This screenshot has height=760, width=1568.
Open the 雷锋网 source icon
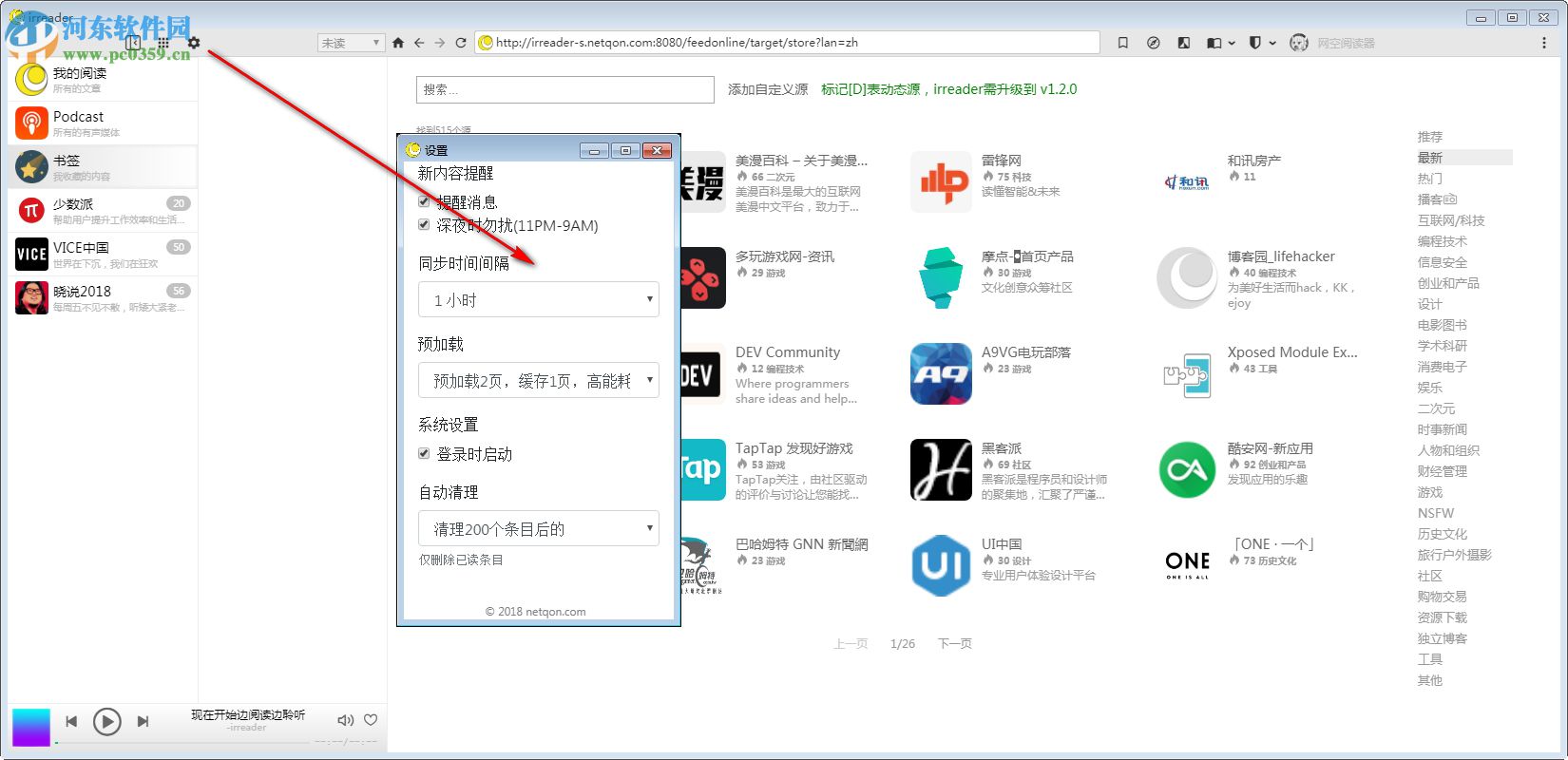coord(941,181)
